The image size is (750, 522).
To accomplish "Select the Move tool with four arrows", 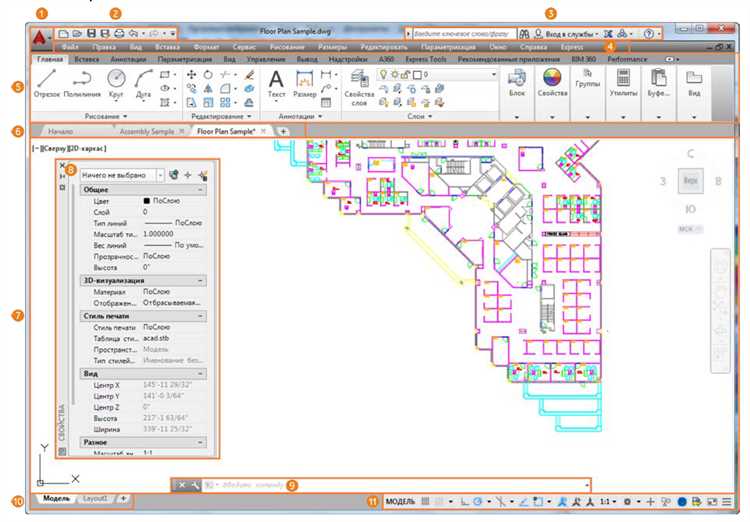I will tap(191, 75).
